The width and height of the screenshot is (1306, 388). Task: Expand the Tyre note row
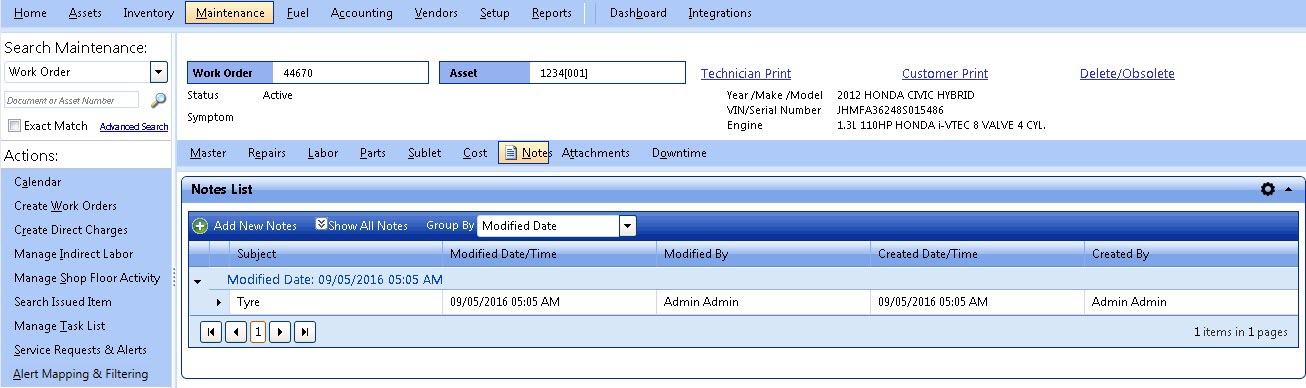point(220,302)
